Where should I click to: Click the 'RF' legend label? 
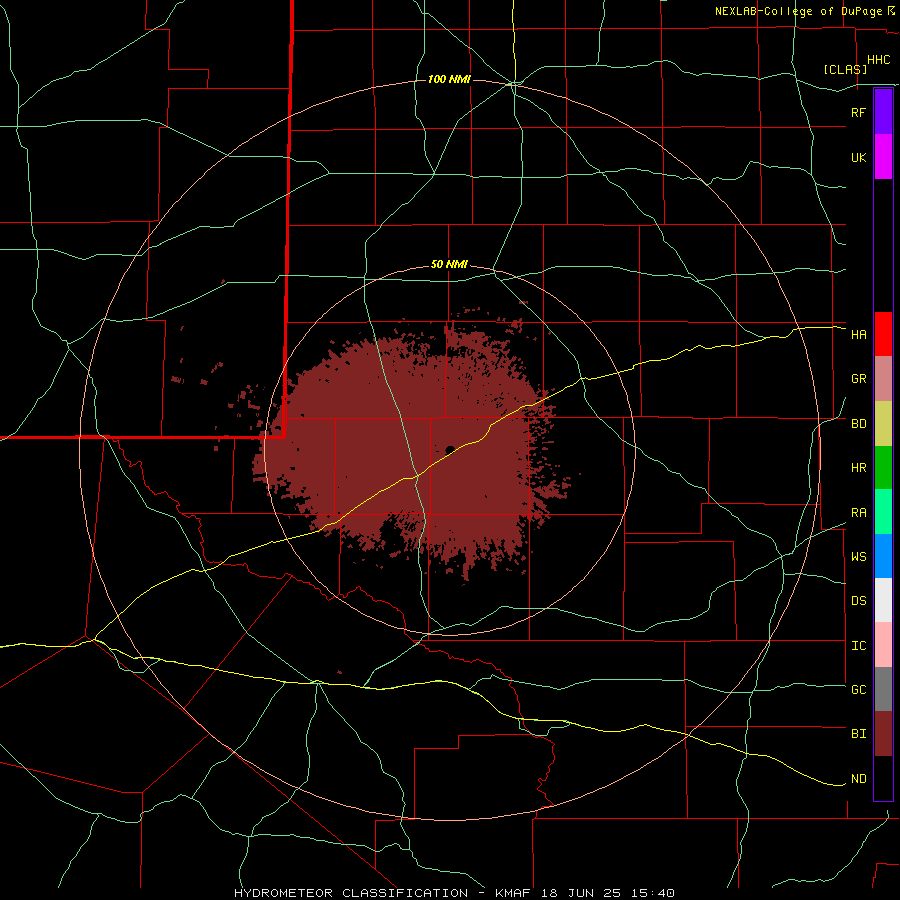click(859, 112)
